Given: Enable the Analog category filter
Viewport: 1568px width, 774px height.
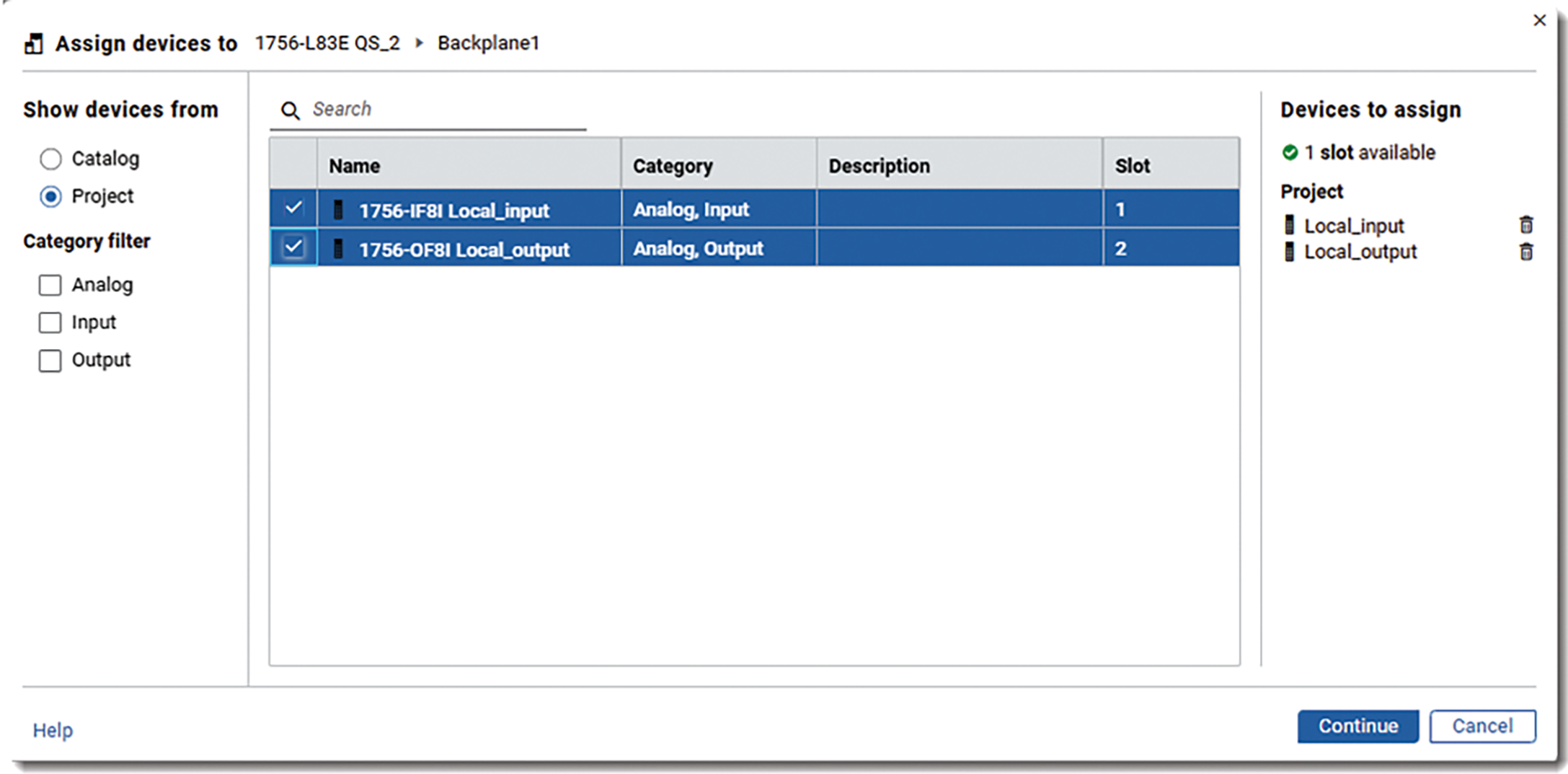Looking at the screenshot, I should (x=50, y=285).
